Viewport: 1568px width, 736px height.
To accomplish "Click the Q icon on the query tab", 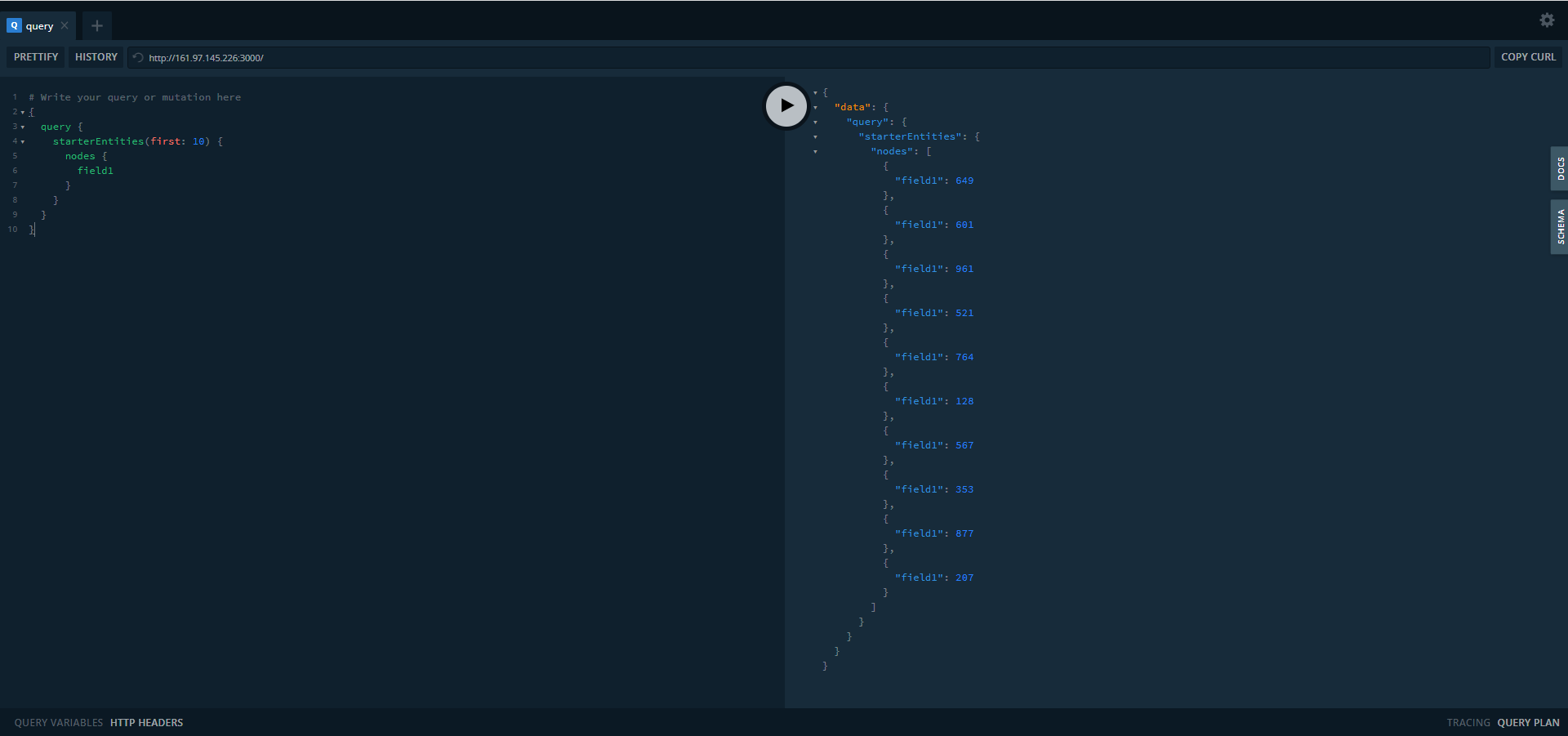I will (13, 25).
